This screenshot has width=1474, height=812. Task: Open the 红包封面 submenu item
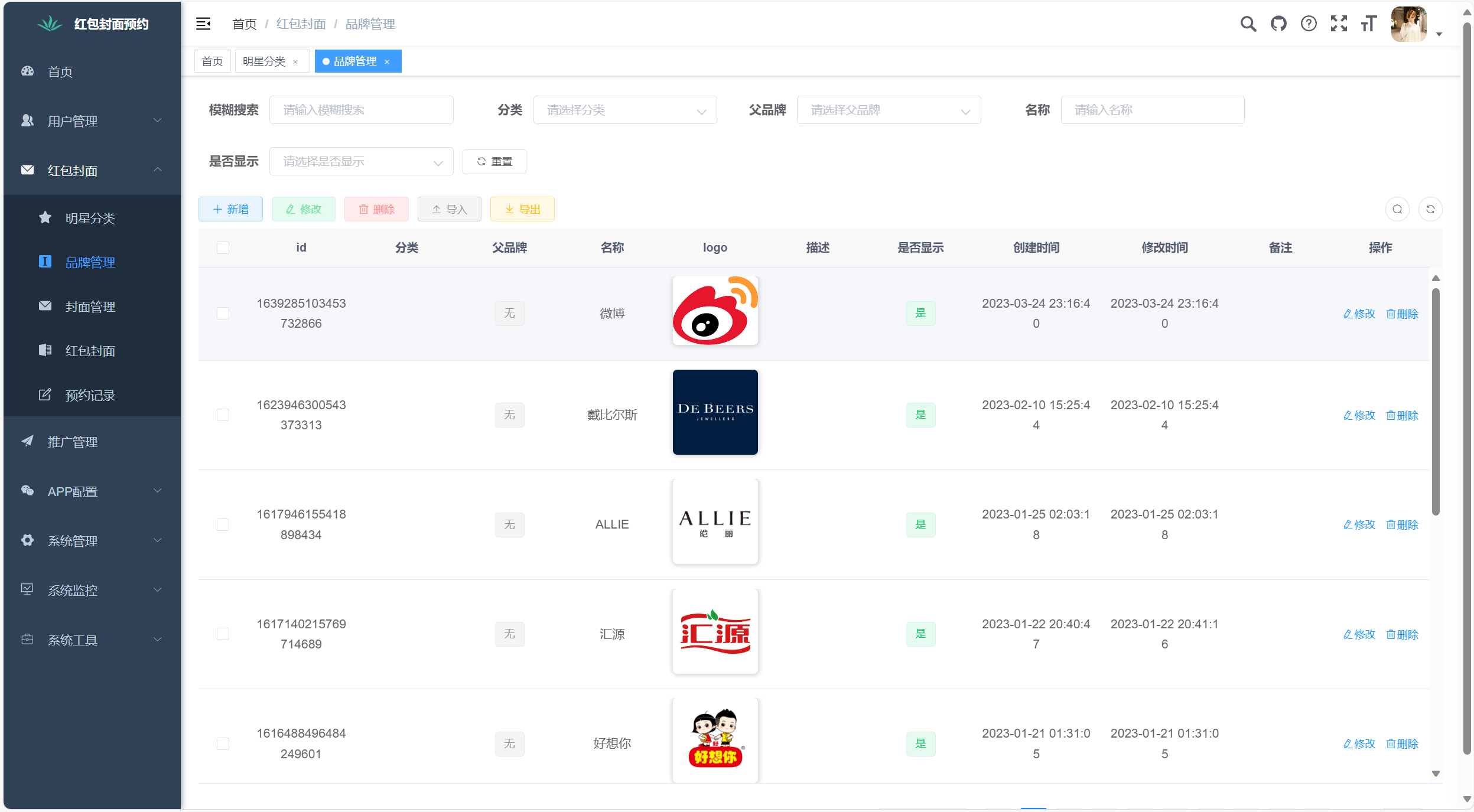point(92,351)
